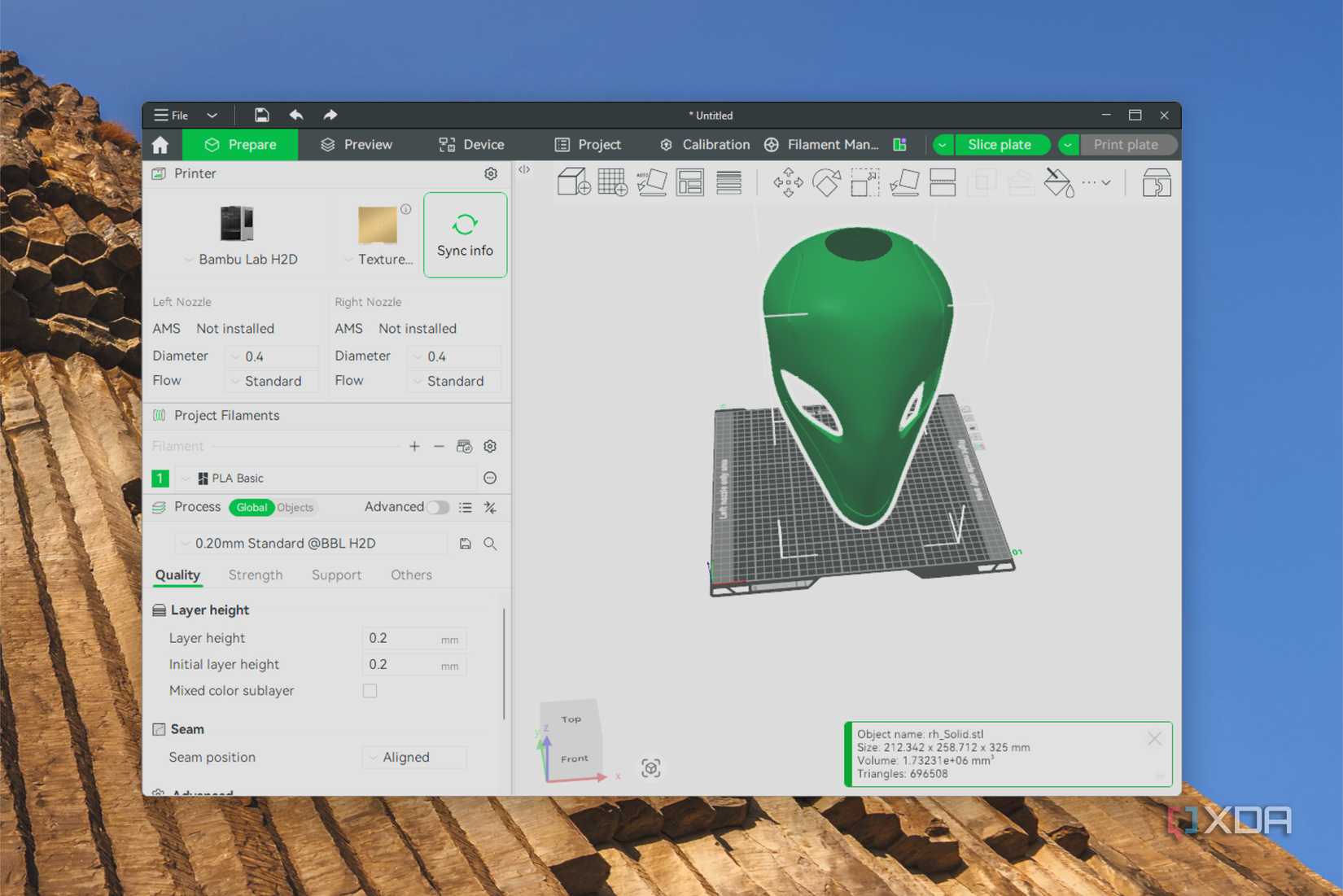Click the green filament 1 color swatch
The height and width of the screenshot is (896, 1343).
[160, 478]
